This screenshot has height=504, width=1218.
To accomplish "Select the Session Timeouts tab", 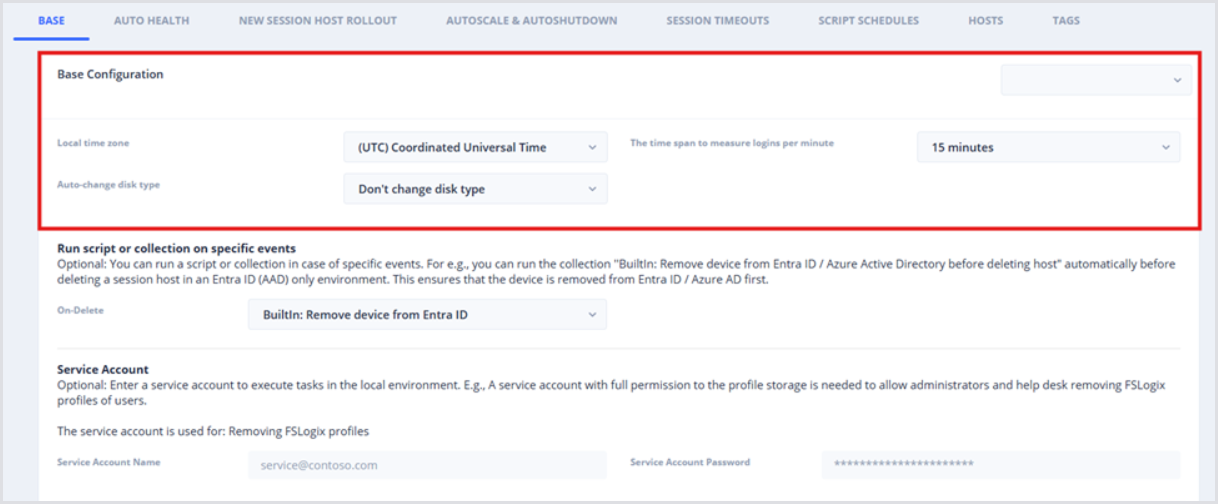I will [x=717, y=20].
